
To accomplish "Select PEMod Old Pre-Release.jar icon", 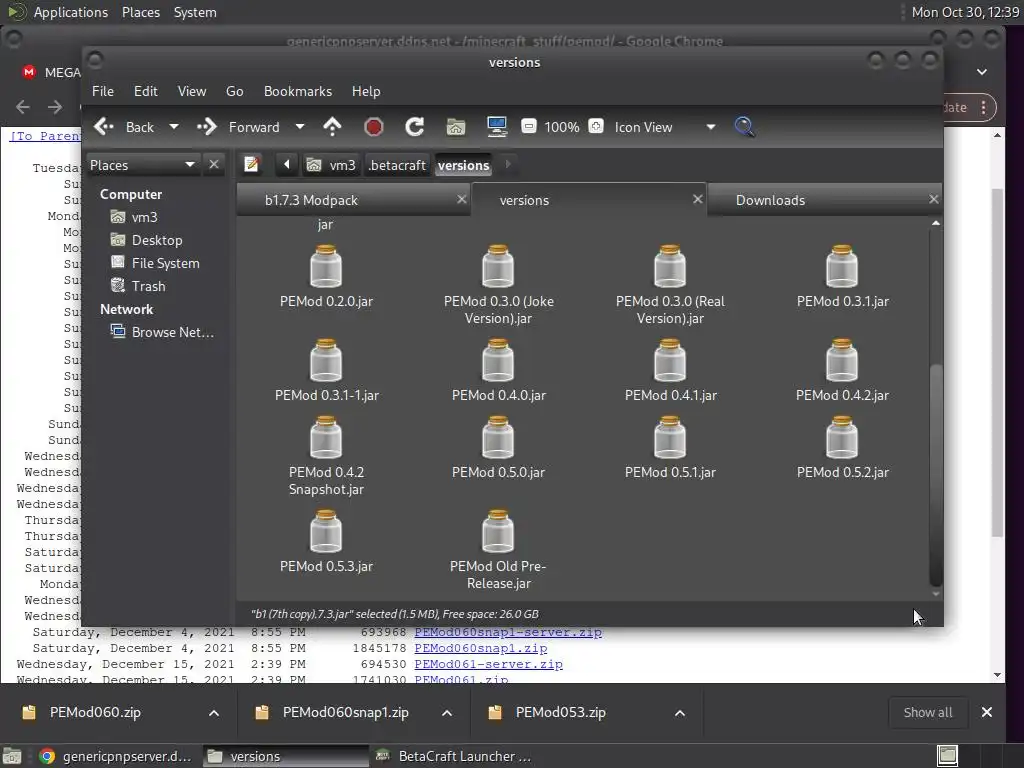I will click(498, 532).
